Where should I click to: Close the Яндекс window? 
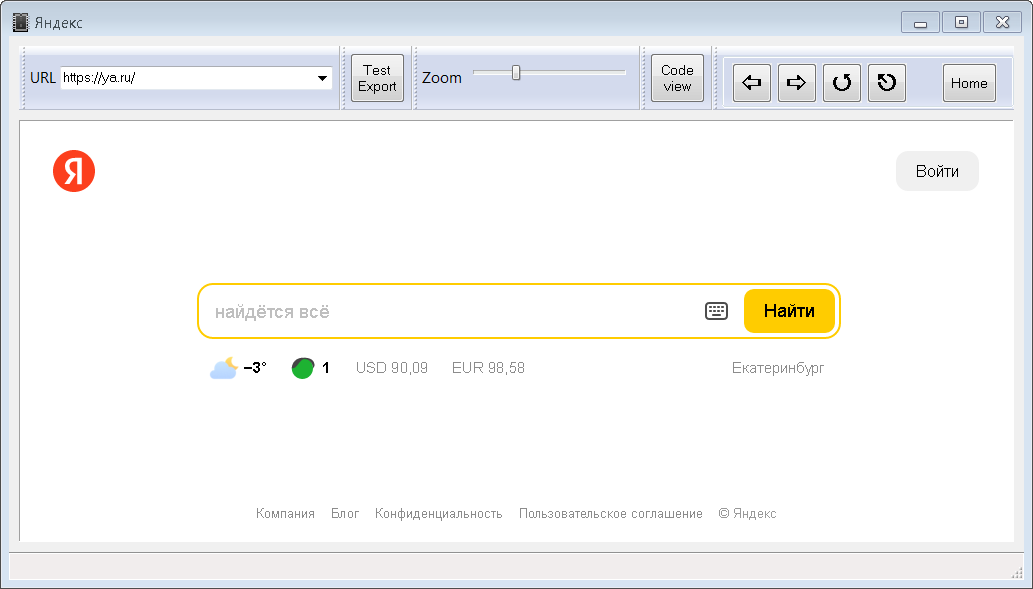(x=1002, y=22)
